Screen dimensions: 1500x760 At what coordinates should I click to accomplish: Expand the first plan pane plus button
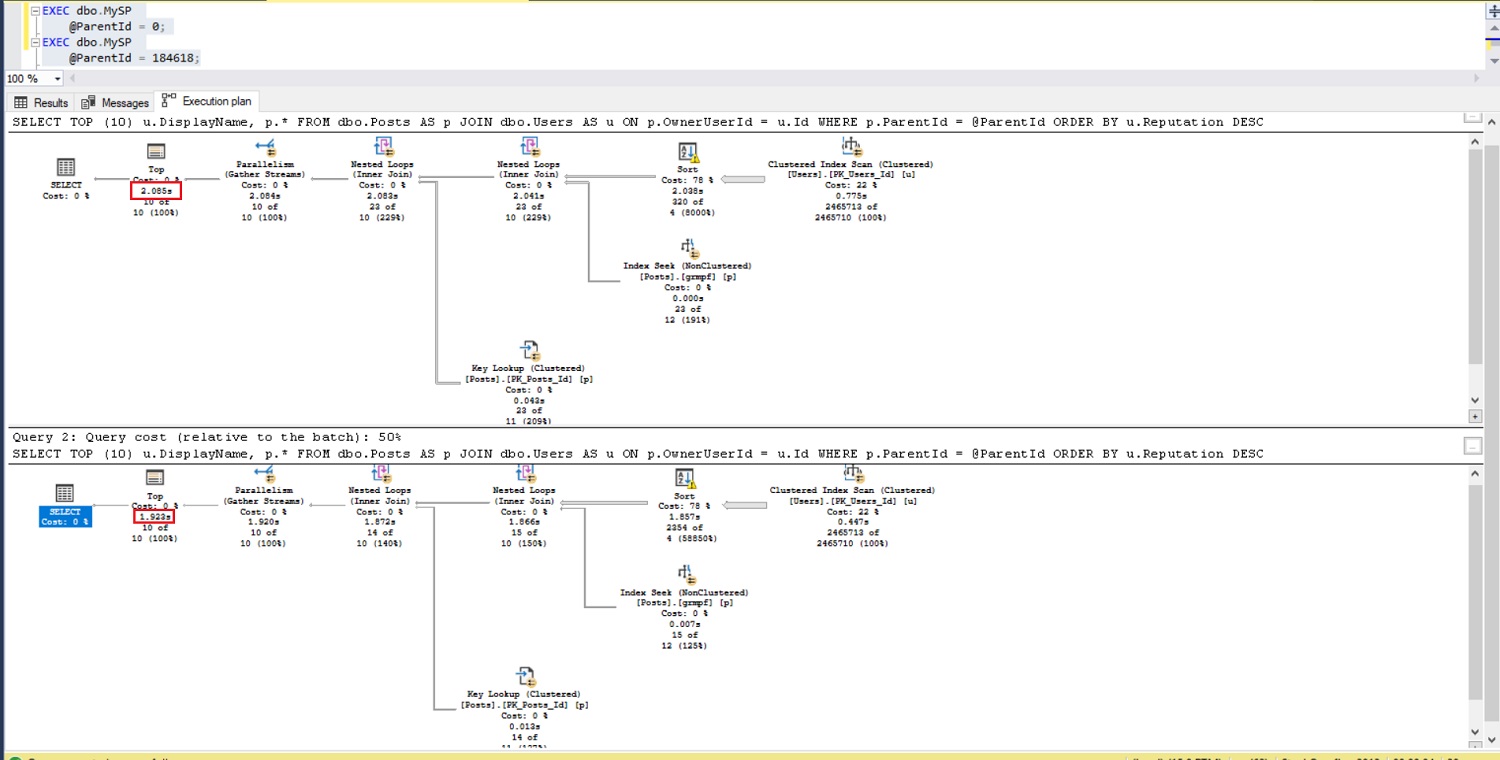pyautogui.click(x=1476, y=416)
